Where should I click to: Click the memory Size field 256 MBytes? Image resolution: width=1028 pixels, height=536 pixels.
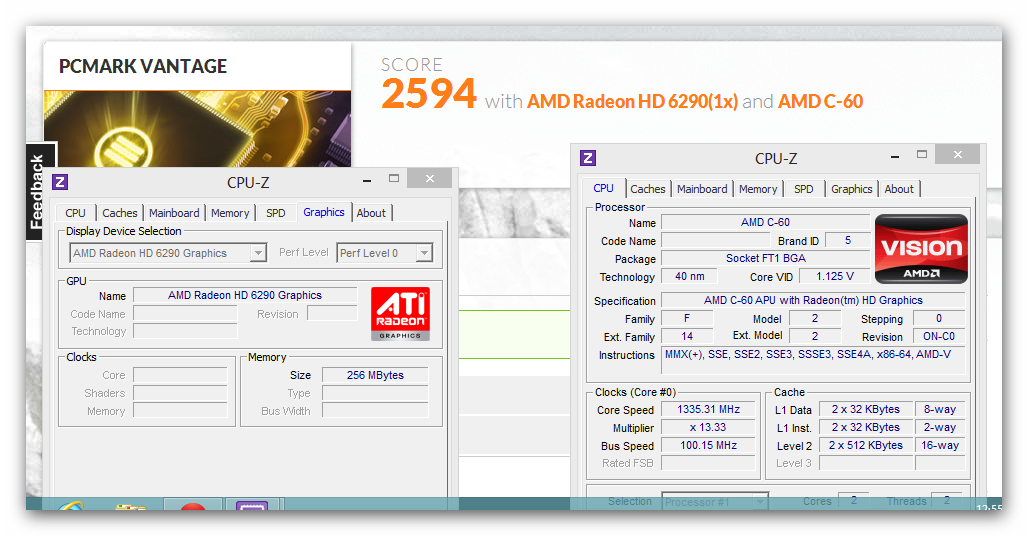tap(375, 375)
